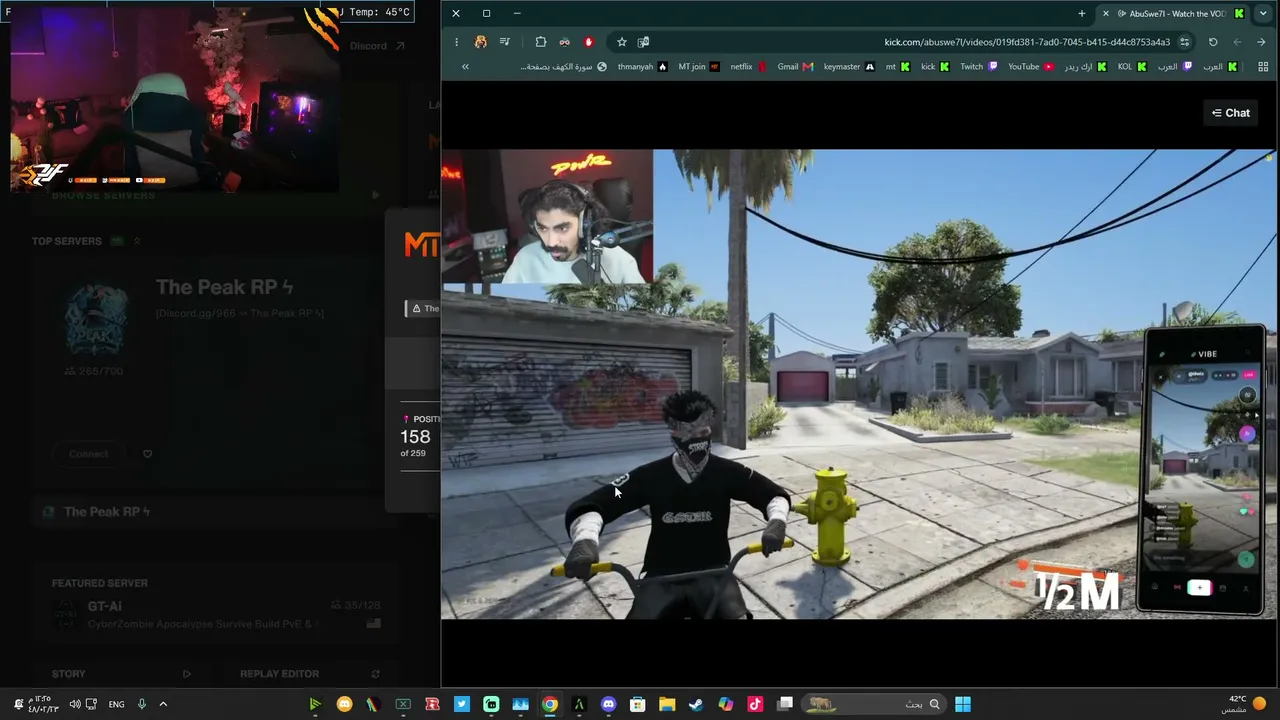The width and height of the screenshot is (1280, 720).
Task: Show hidden system tray icons
Action: coord(163,704)
